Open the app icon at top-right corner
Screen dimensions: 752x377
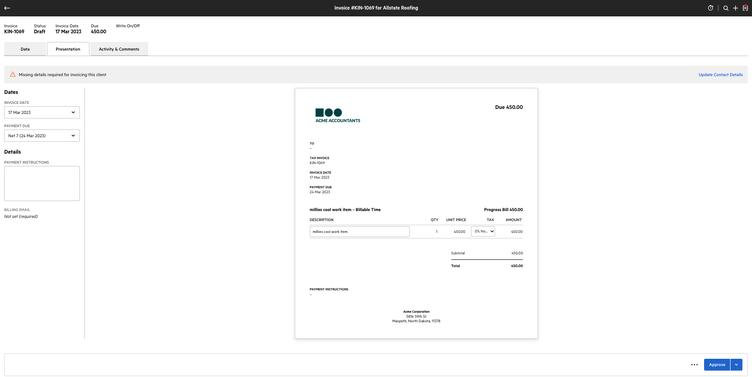[745, 8]
